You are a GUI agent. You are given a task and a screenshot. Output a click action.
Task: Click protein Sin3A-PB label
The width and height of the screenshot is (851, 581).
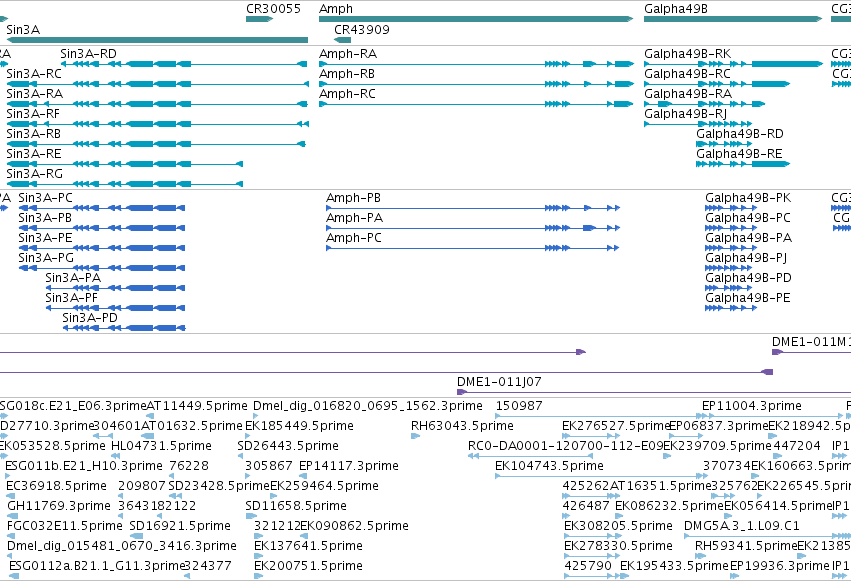click(45, 218)
